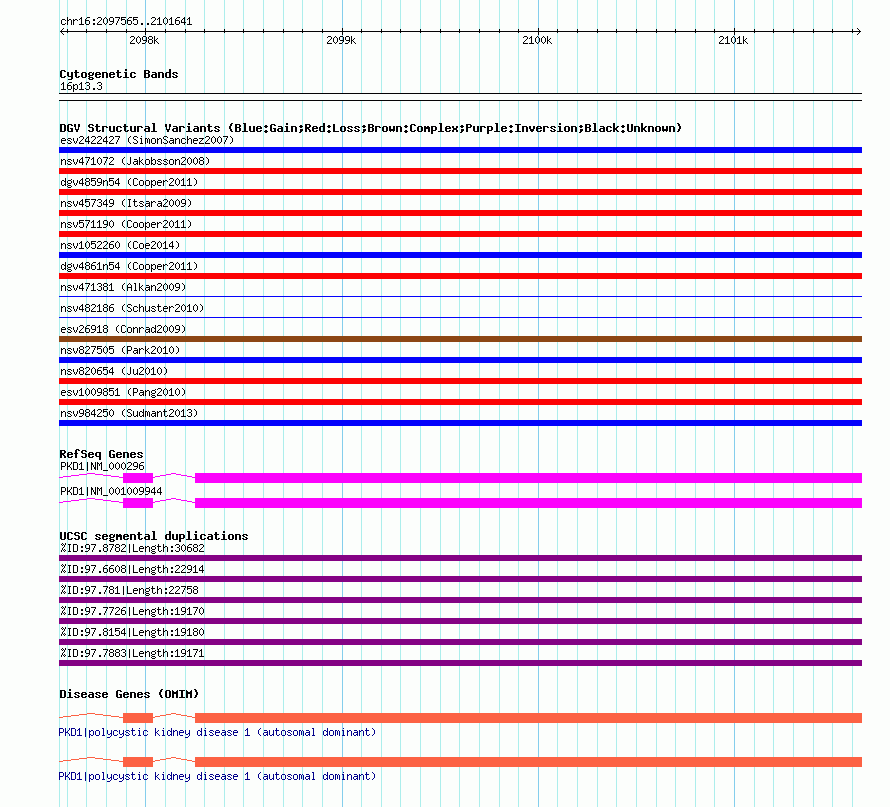This screenshot has height=807, width=890.
Task: Select %ID:97.6608|Length:22914 duplication label
Action: click(x=132, y=569)
